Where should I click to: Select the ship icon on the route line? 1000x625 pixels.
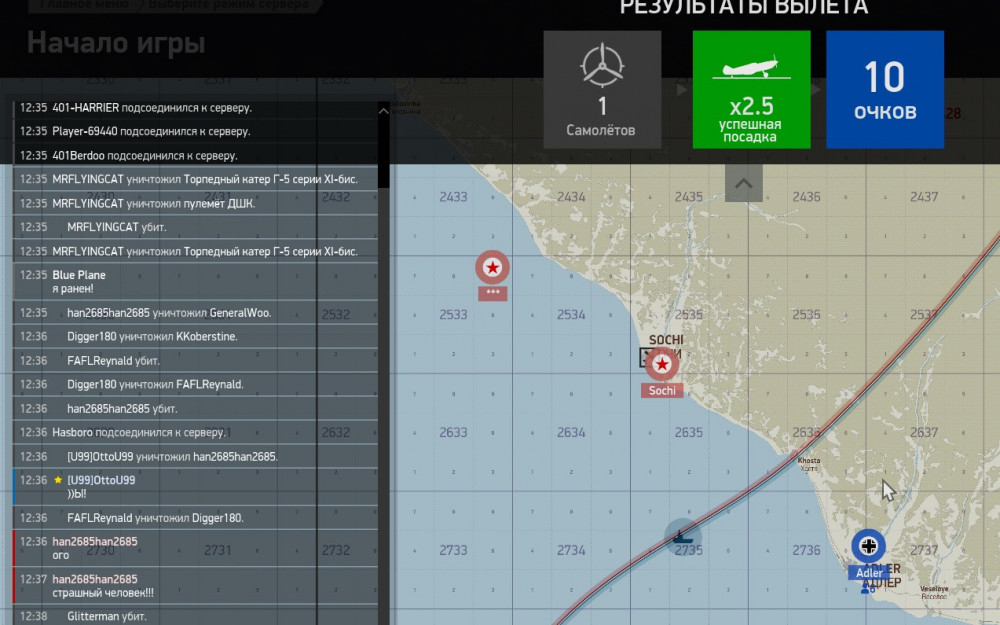tap(682, 537)
